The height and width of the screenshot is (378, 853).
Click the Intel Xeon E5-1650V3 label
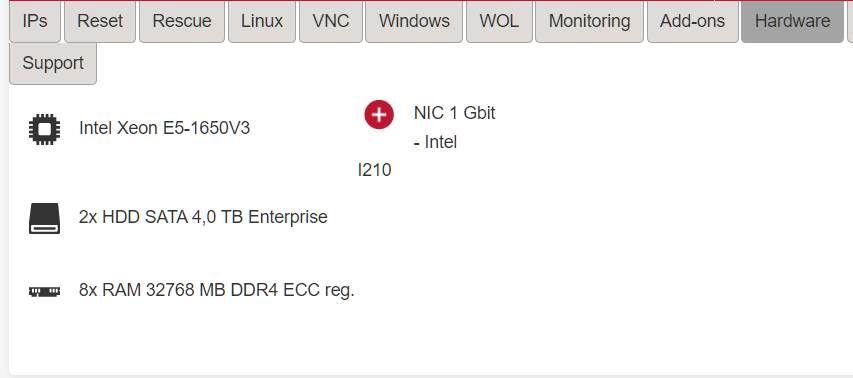pos(164,129)
